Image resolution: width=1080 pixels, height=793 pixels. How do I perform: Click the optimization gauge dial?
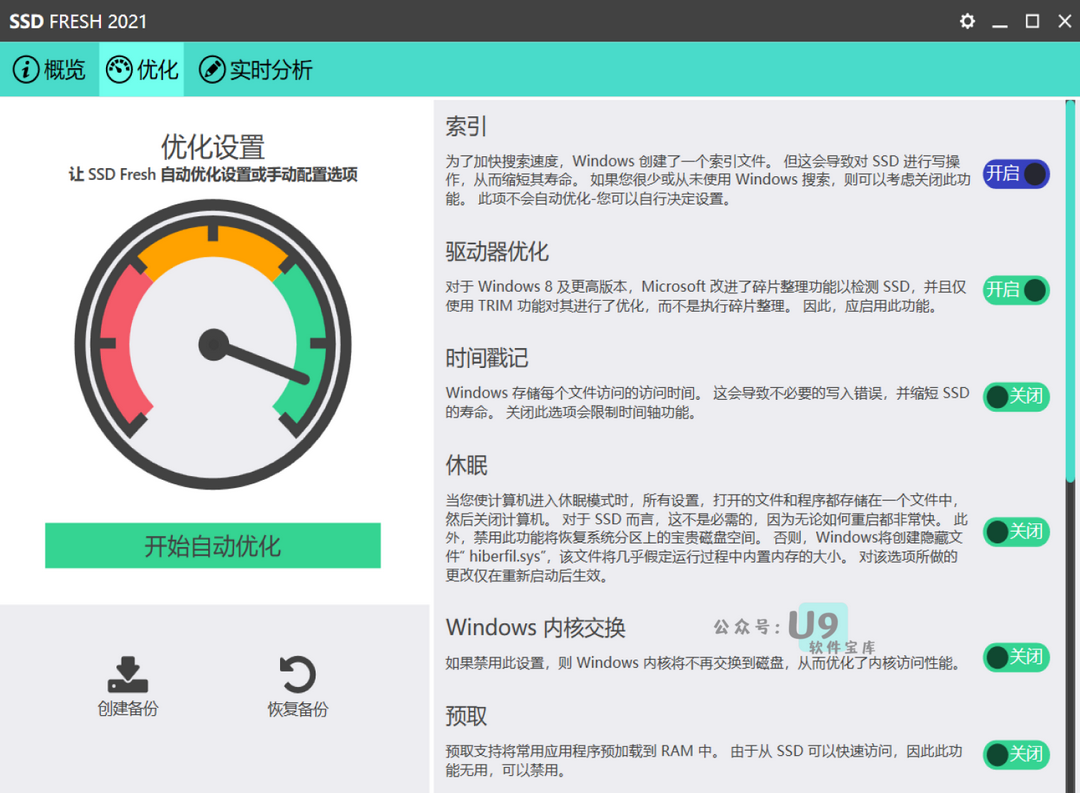tap(213, 344)
